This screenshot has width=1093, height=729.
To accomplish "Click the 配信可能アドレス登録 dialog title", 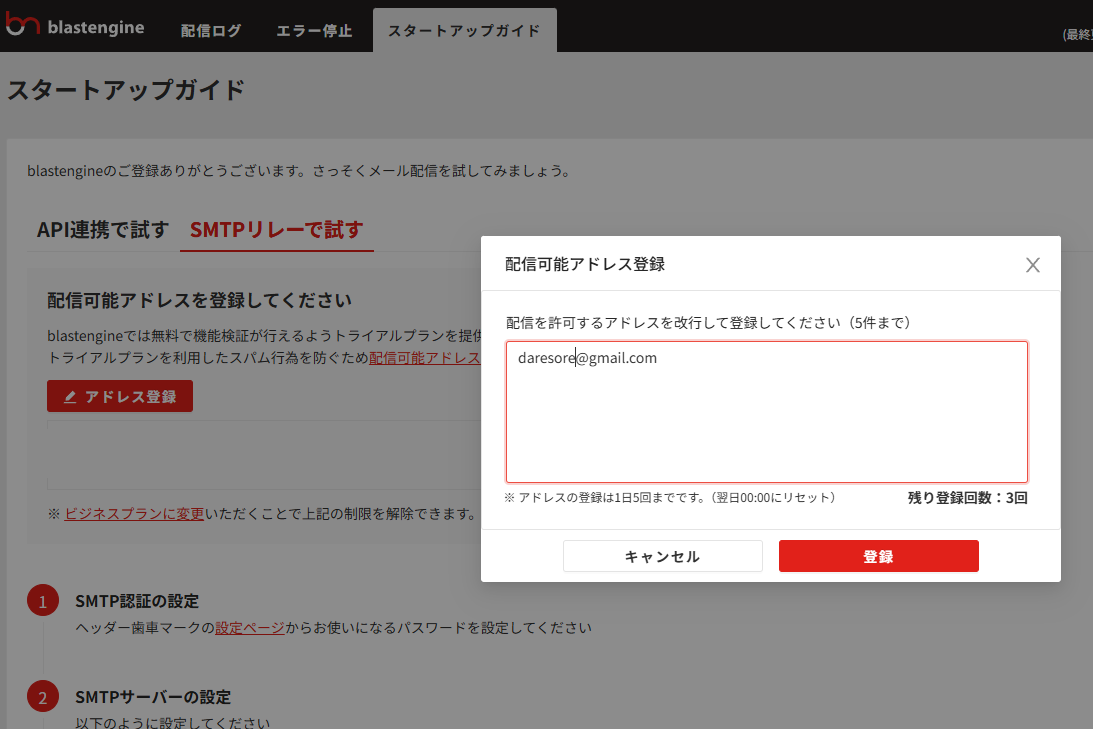I will tap(586, 265).
